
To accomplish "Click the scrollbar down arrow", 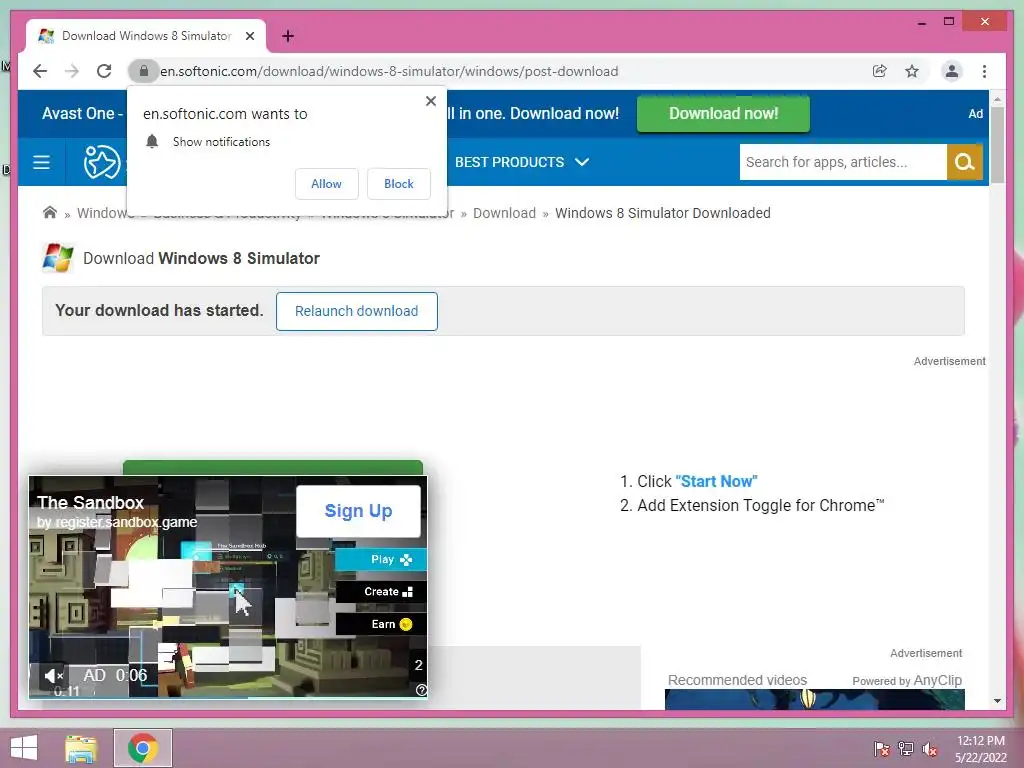I will coord(997,701).
